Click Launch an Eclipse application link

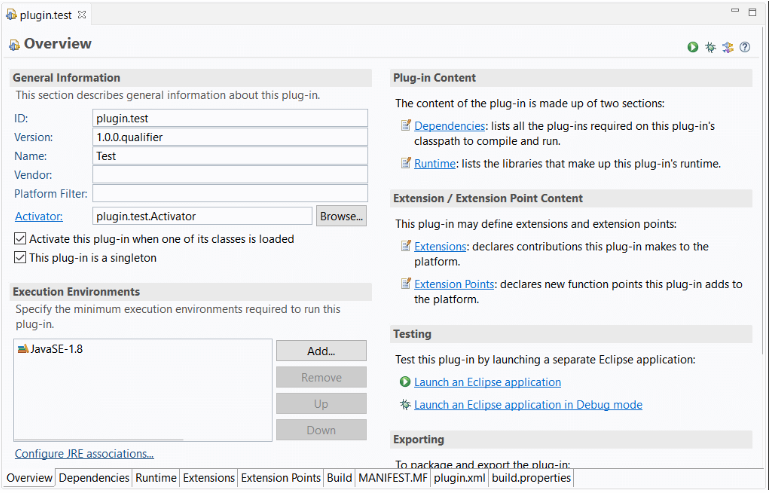(x=487, y=382)
